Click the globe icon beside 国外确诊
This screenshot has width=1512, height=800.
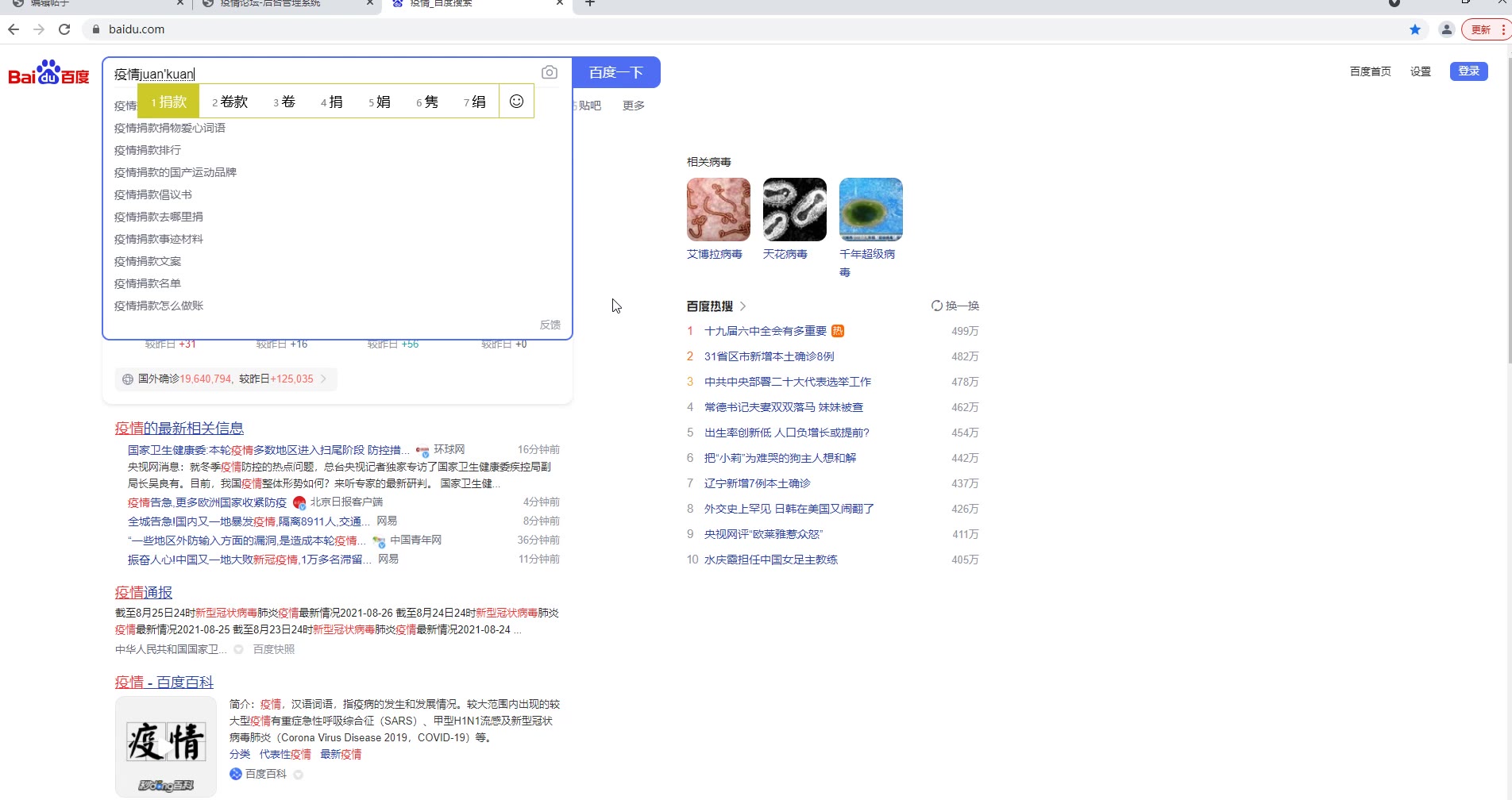[x=128, y=379]
